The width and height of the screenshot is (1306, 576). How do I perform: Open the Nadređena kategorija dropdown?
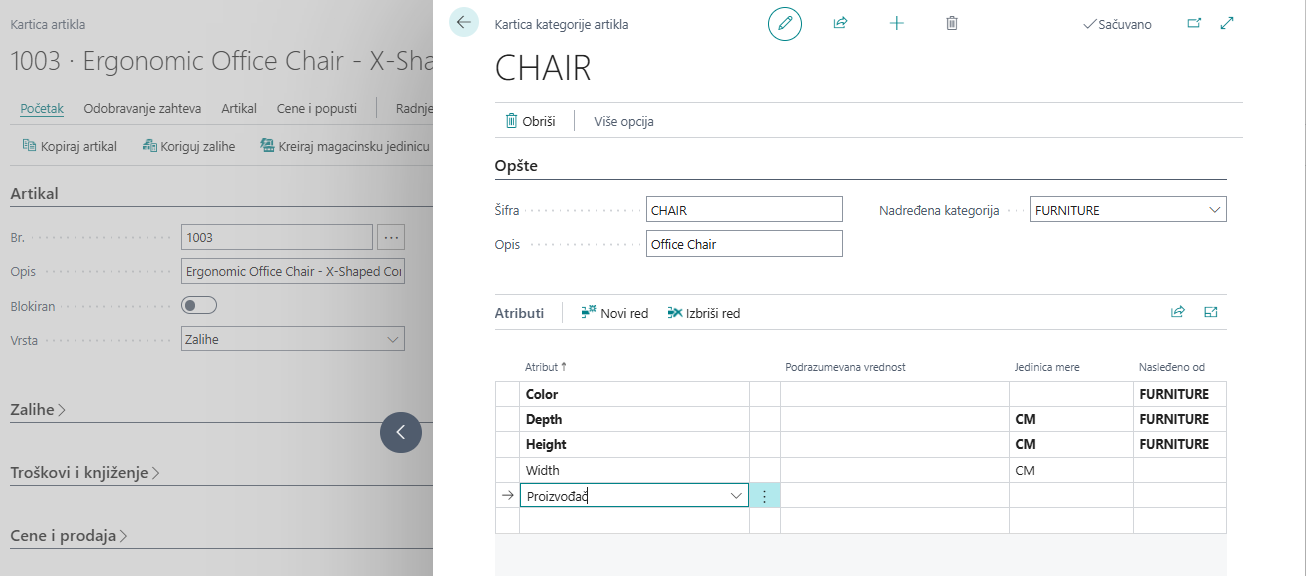click(x=1214, y=210)
